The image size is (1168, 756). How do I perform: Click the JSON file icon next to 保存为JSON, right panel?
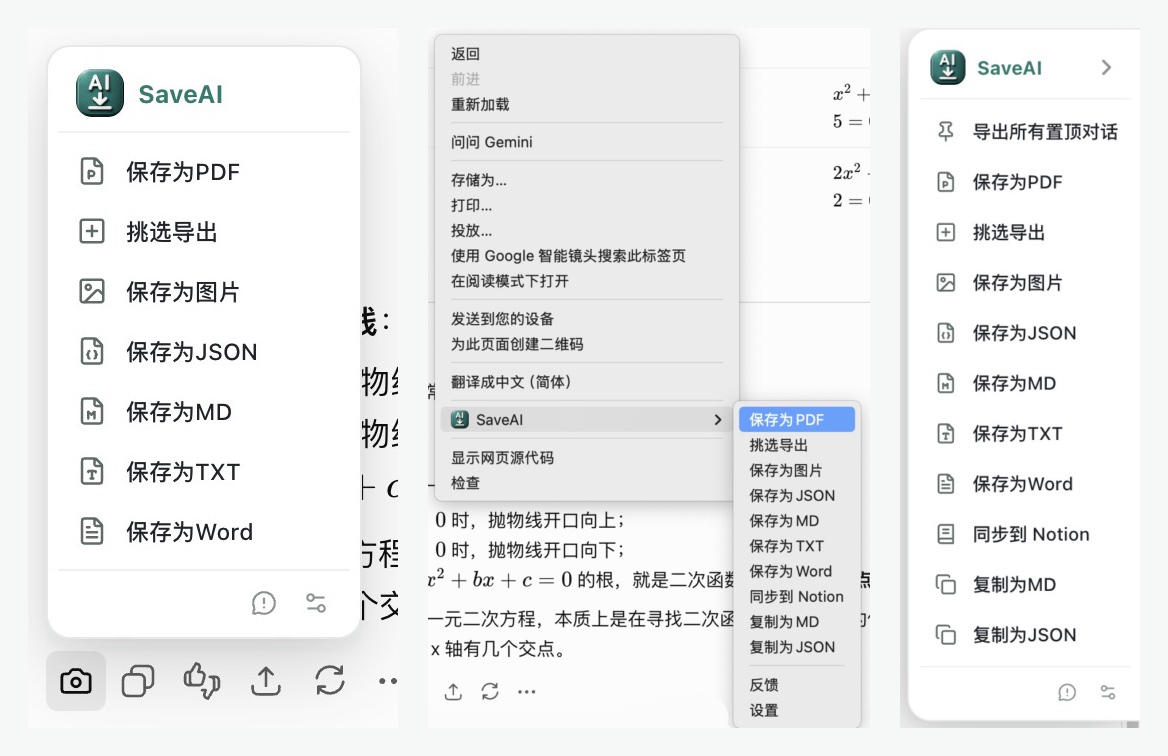[x=945, y=333]
